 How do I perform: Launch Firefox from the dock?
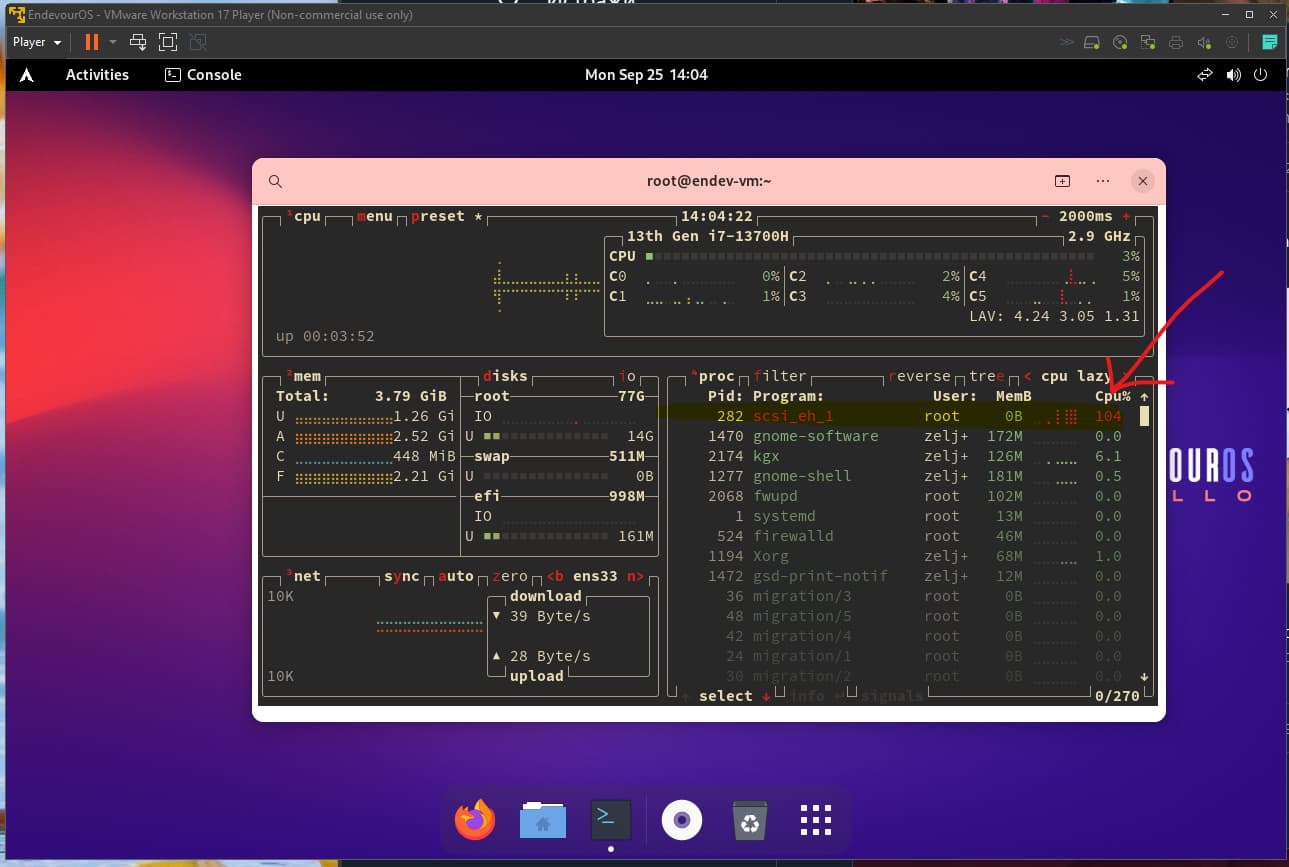pyautogui.click(x=475, y=820)
